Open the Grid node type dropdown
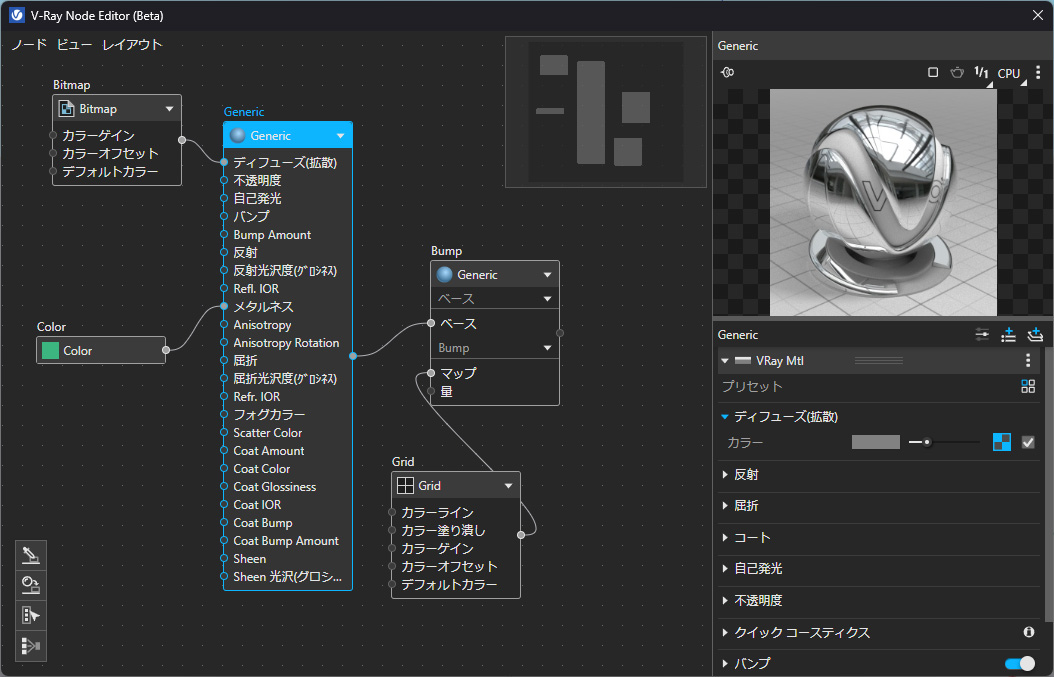Image resolution: width=1054 pixels, height=677 pixels. 508,486
